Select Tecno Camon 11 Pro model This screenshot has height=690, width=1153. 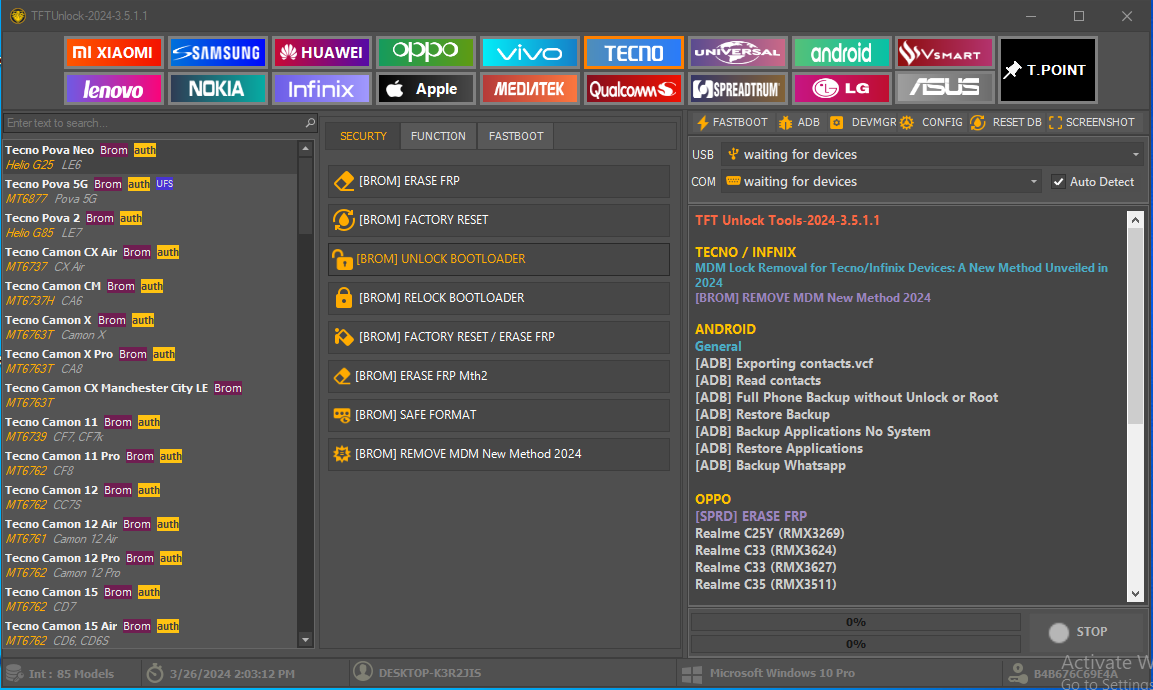[150, 463]
